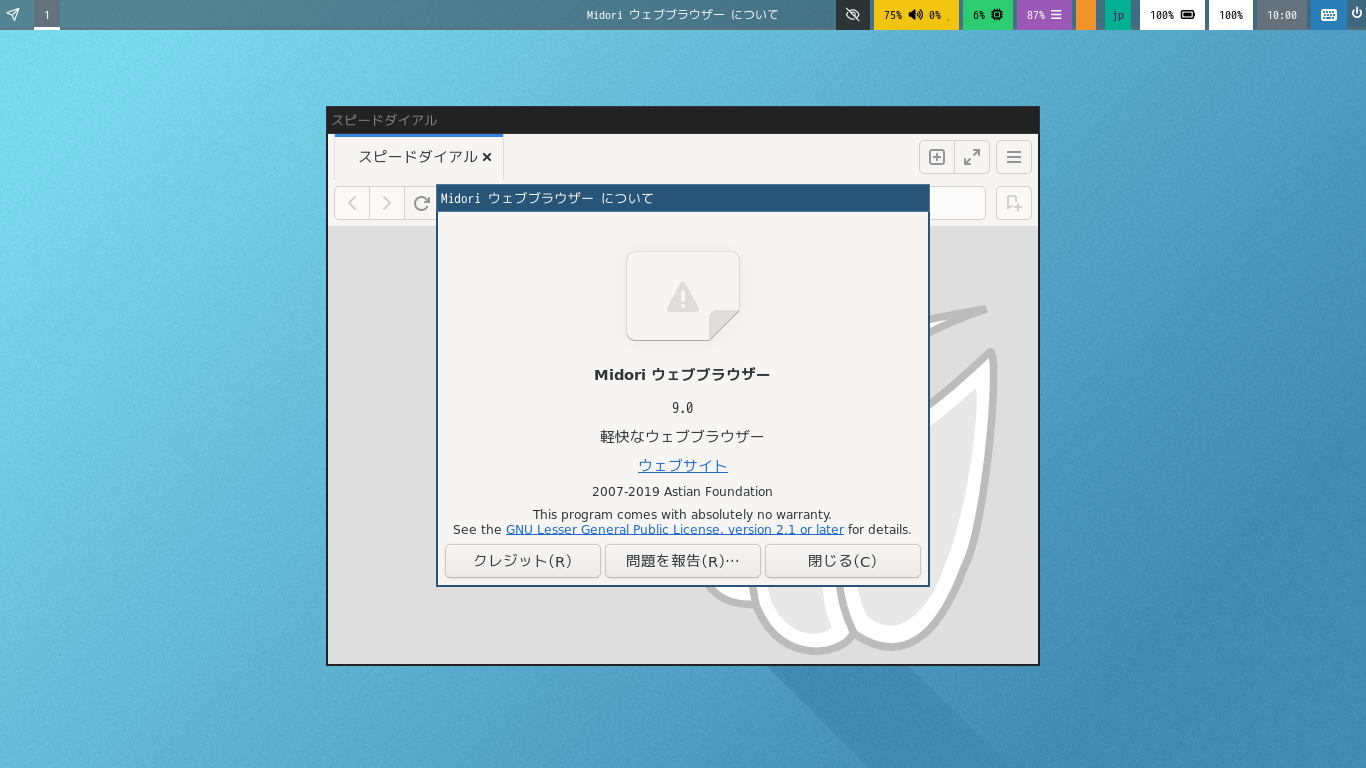Focus the Midori address bar
Image resolution: width=1366 pixels, height=768 pixels.
[957, 203]
